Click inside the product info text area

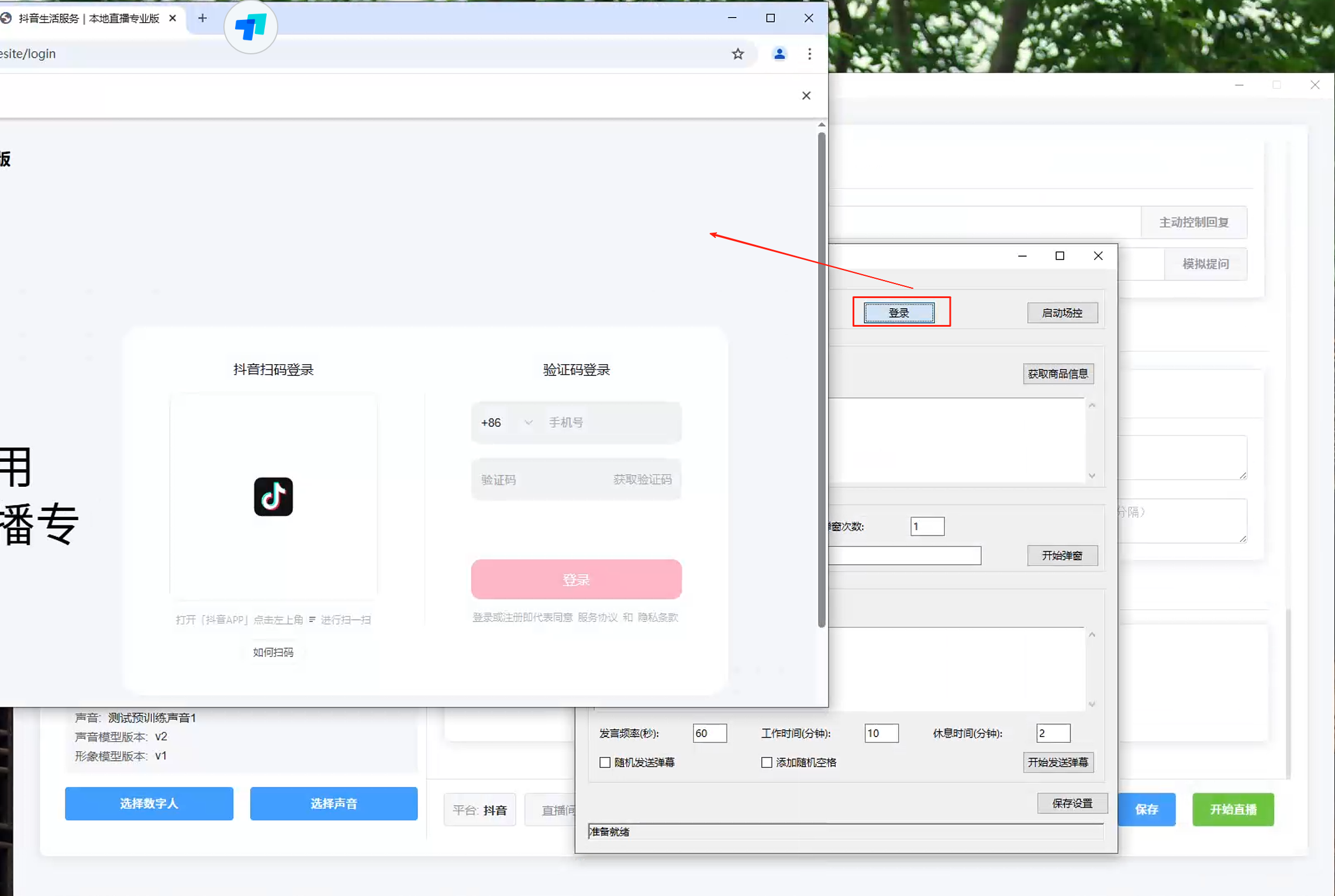coord(957,441)
